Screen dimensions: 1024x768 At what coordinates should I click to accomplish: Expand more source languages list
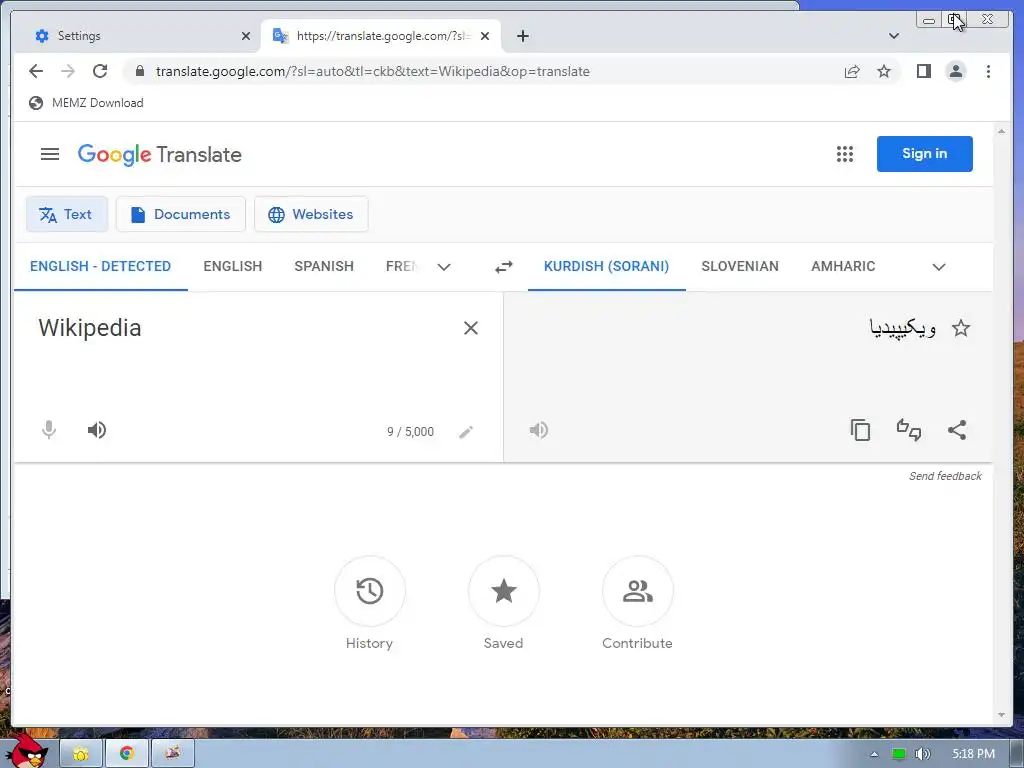443,266
